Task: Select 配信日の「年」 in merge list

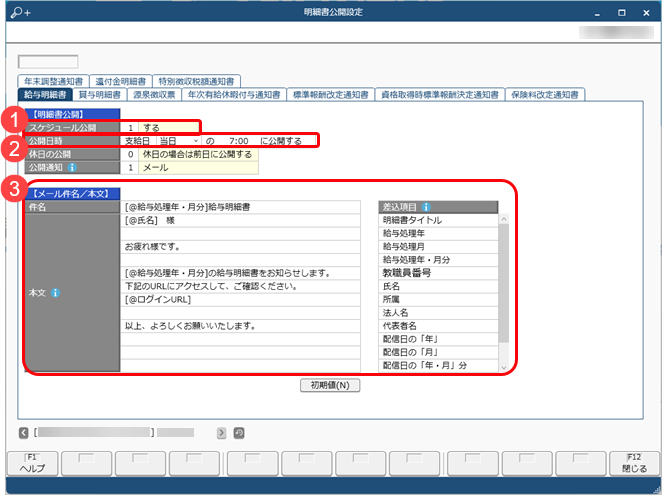Action: point(438,339)
